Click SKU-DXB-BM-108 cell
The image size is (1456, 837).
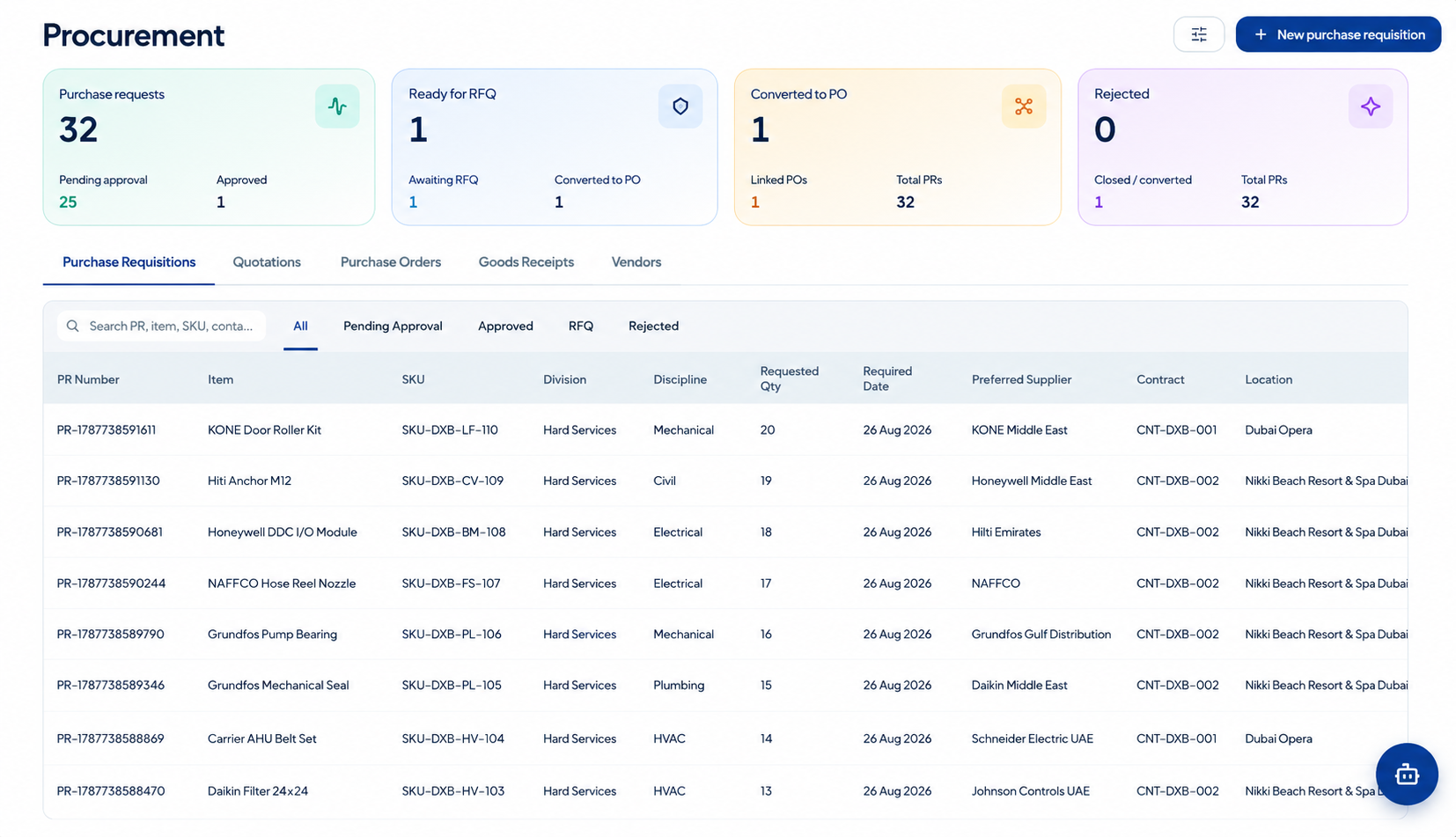[x=454, y=532]
